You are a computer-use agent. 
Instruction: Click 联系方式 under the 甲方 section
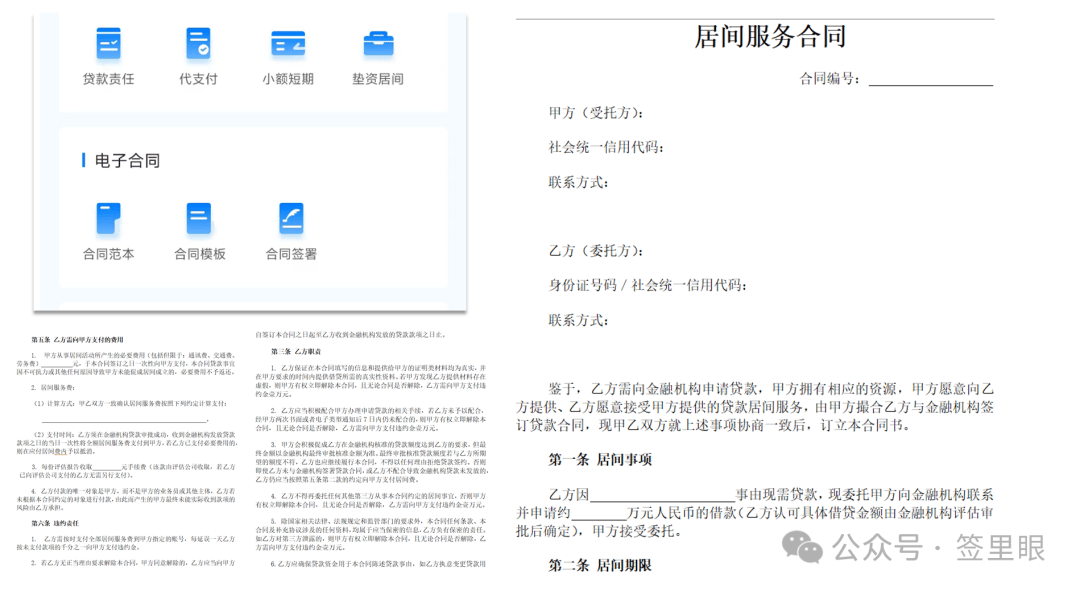pos(579,182)
